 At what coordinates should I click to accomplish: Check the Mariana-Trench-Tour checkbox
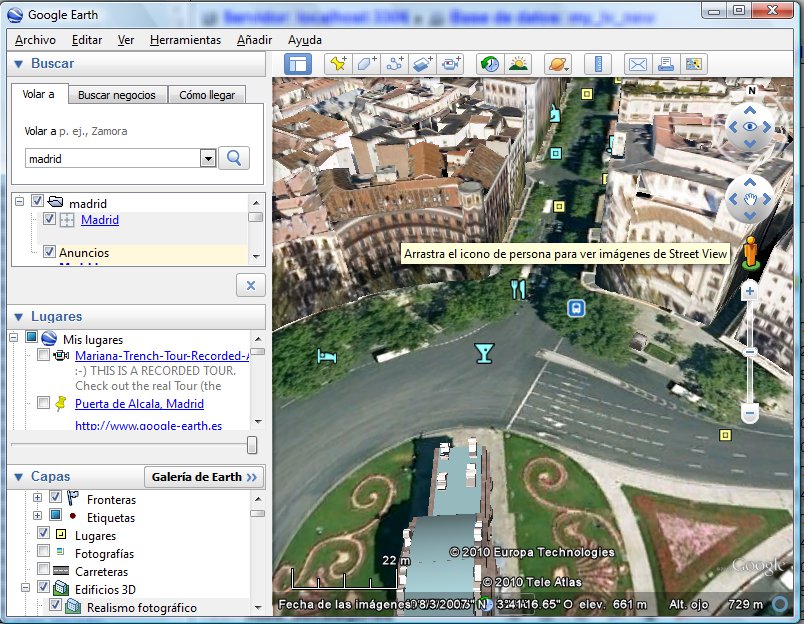click(x=44, y=355)
